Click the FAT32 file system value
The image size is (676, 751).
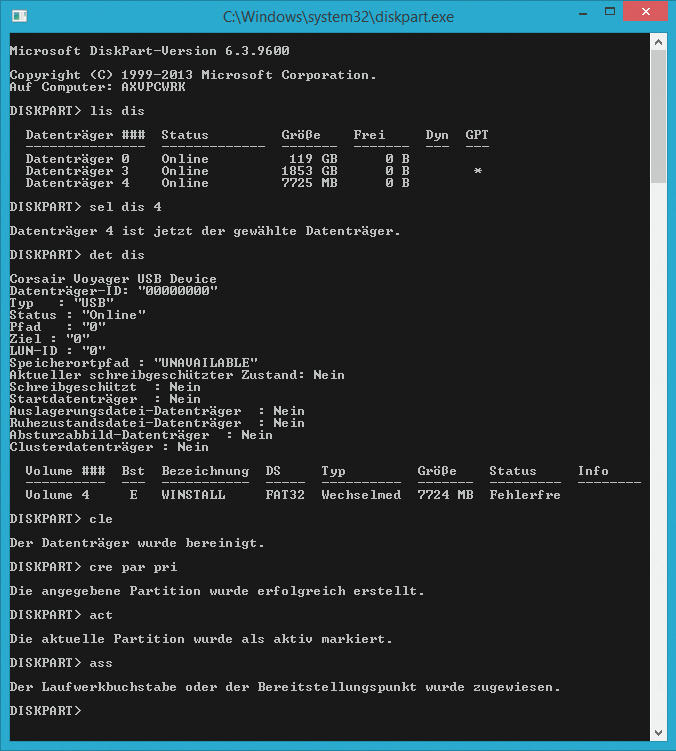pos(285,495)
